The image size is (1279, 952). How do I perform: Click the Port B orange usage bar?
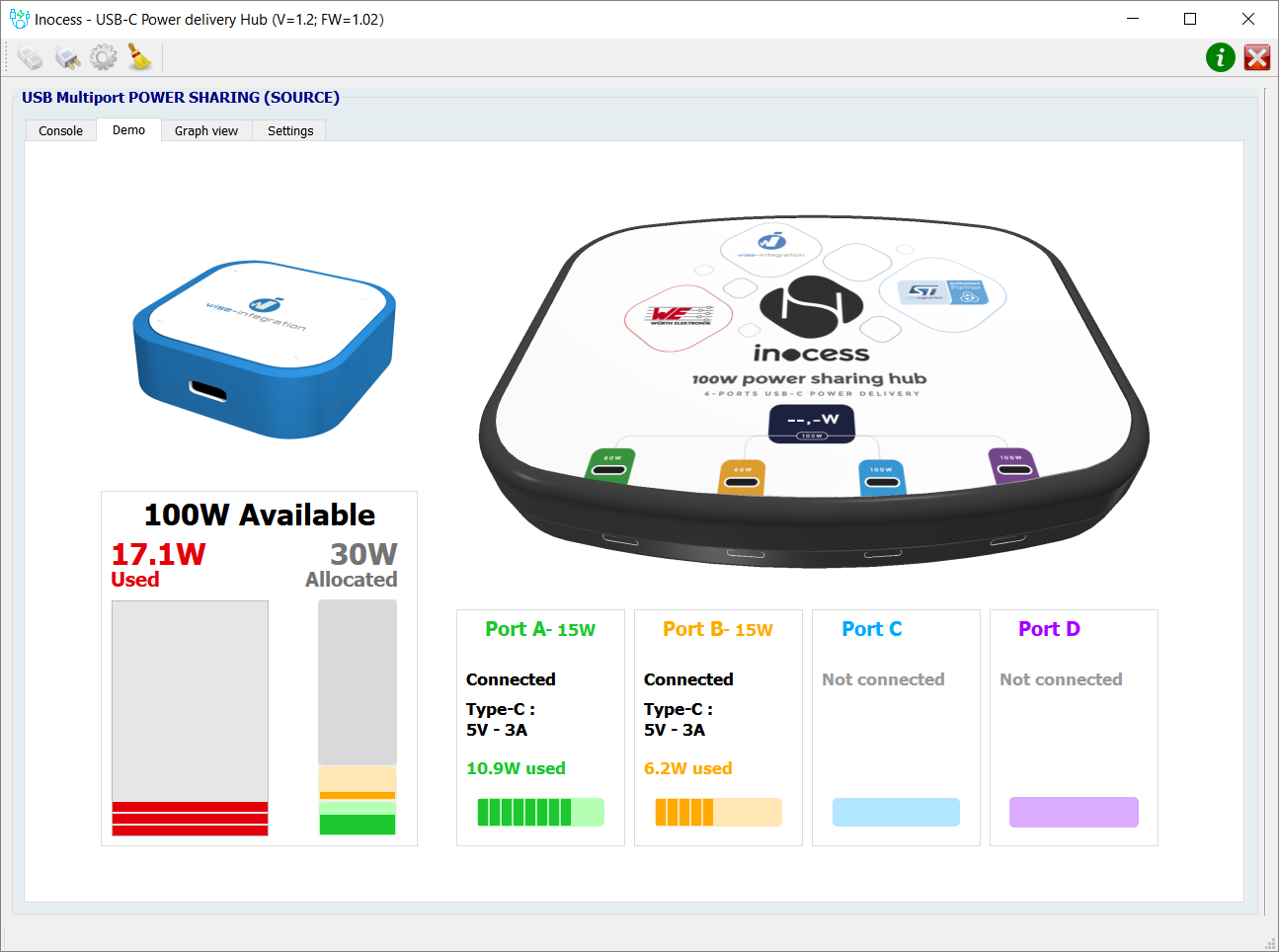pos(718,812)
